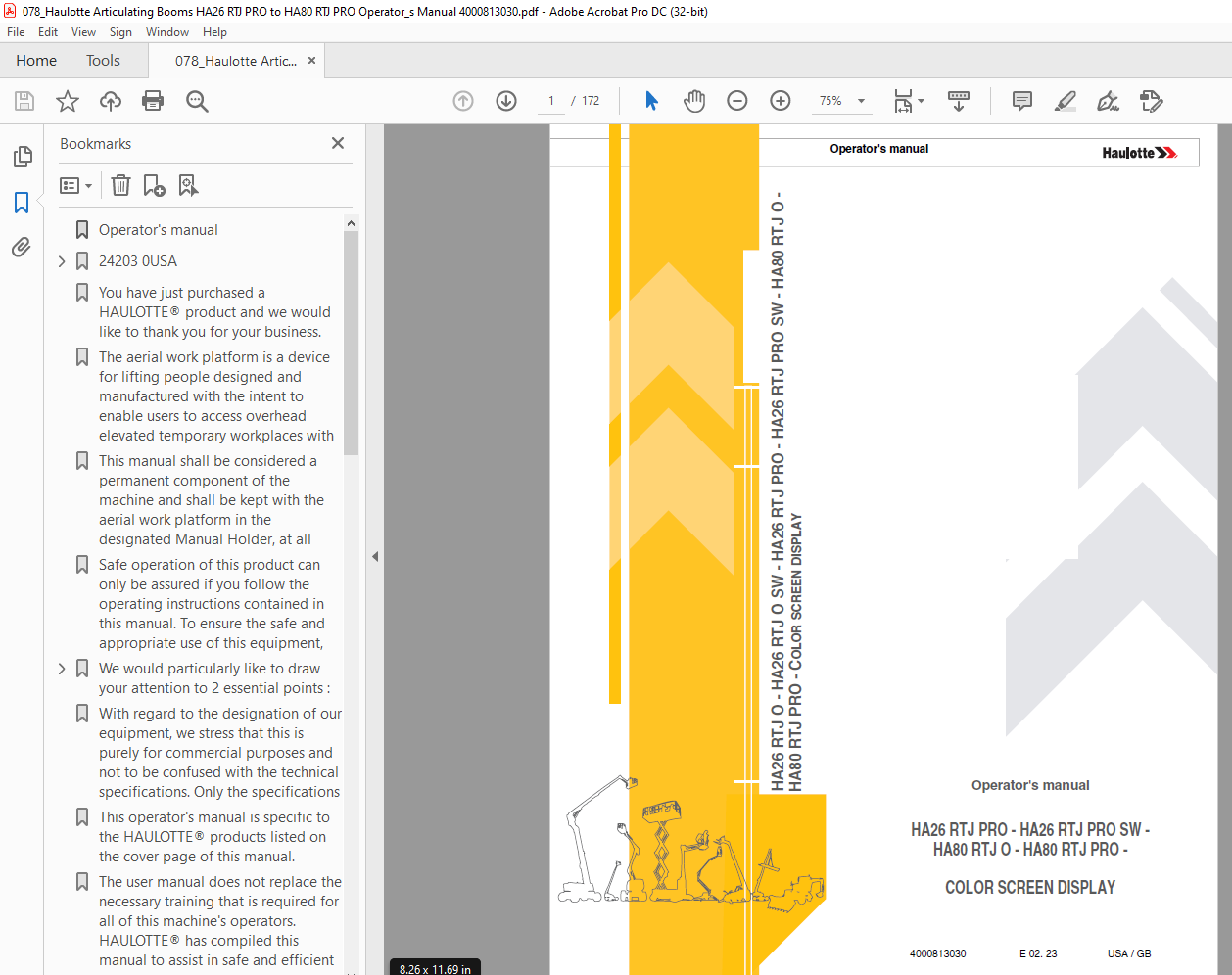Click the Save file icon
1232x975 pixels.
point(24,101)
